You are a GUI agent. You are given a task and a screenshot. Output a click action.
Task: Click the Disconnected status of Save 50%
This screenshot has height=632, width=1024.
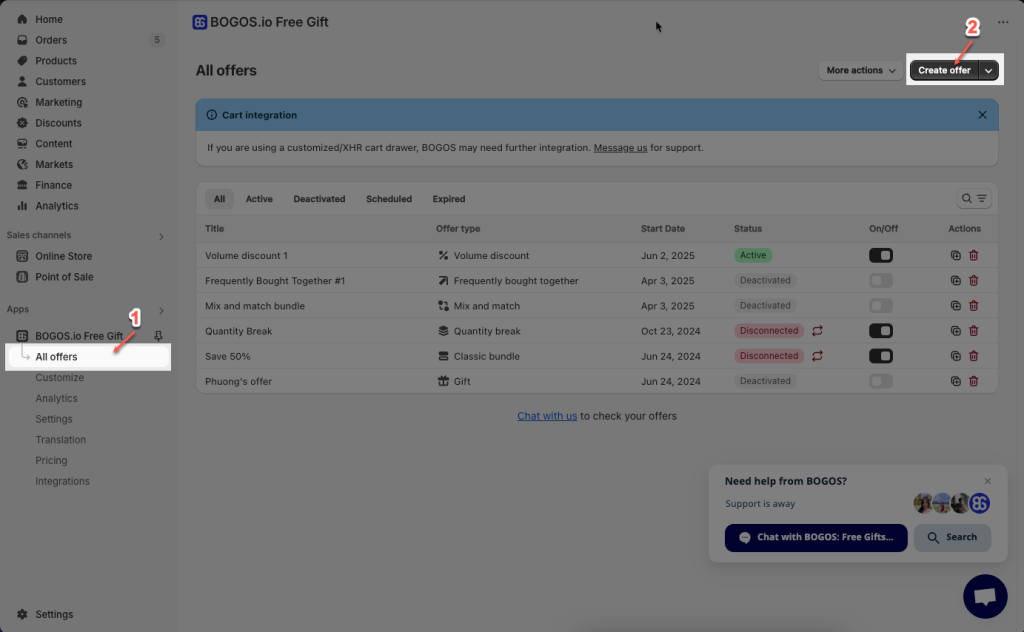coord(769,356)
